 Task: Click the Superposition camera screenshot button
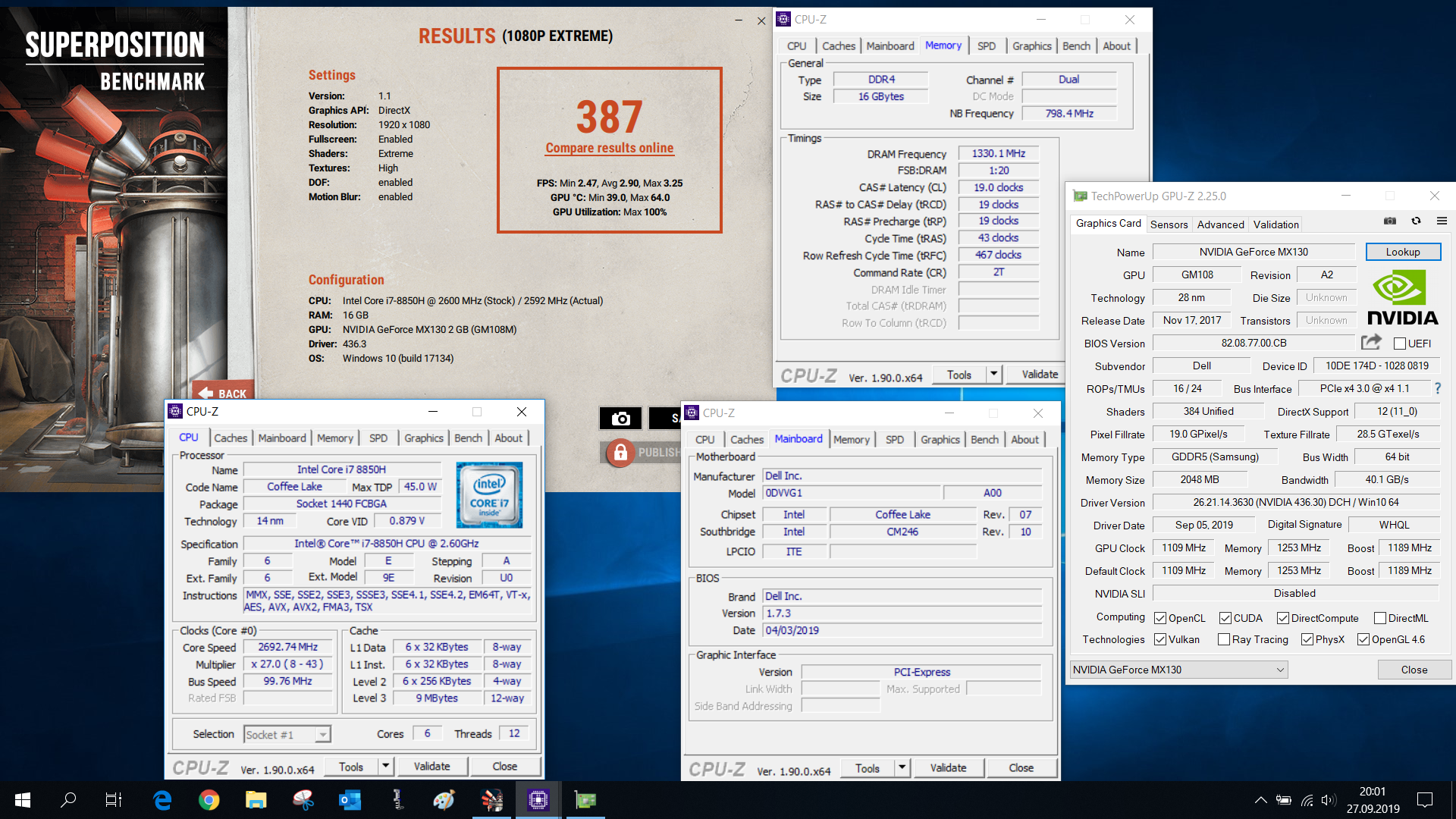click(620, 418)
